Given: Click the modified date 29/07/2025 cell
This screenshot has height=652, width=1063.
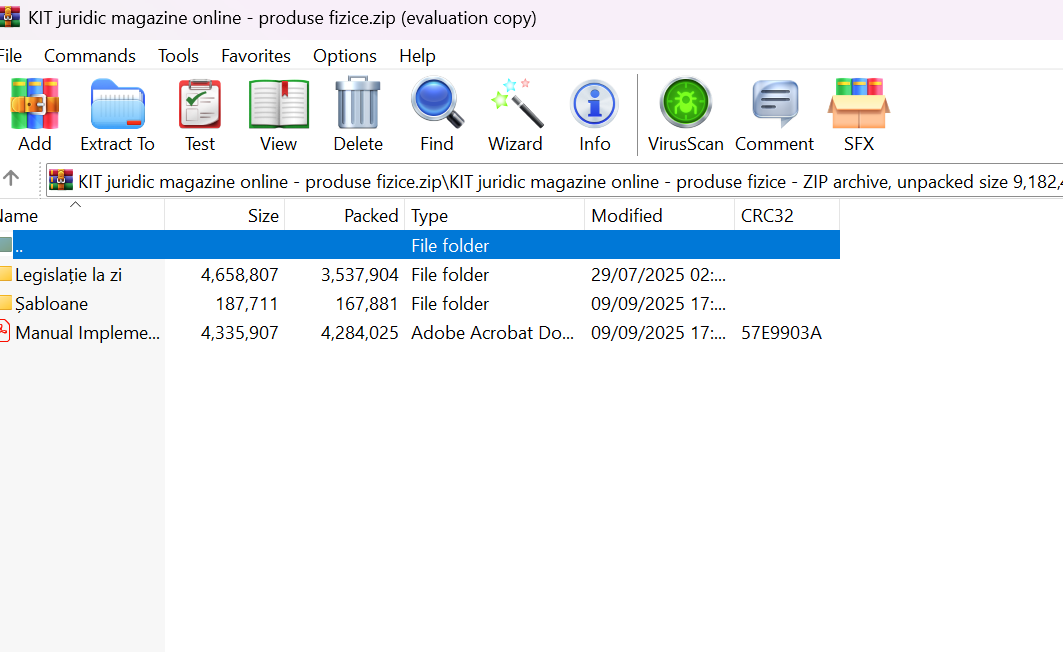Looking at the screenshot, I should click(658, 274).
